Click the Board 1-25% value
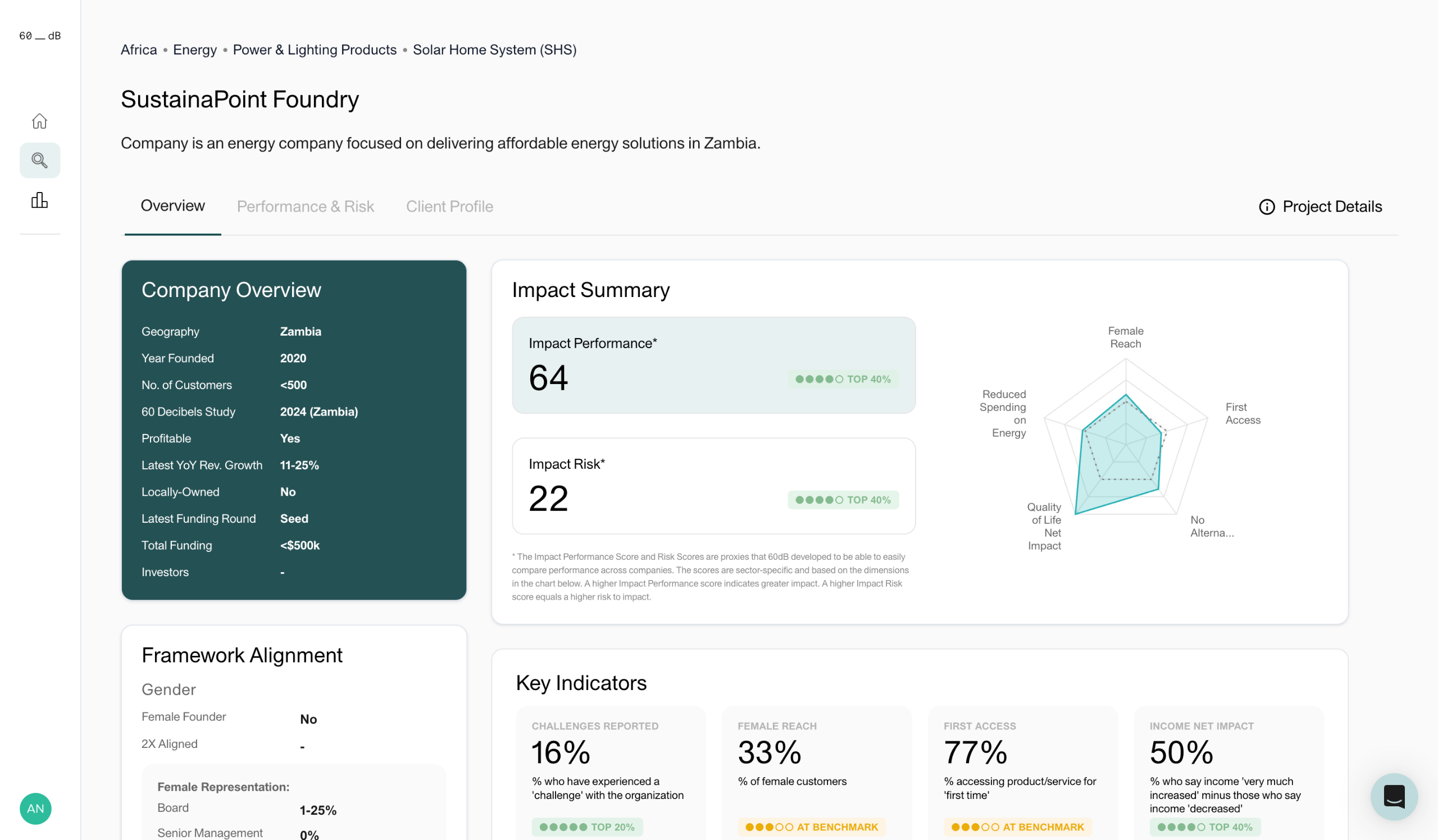The height and width of the screenshot is (840, 1438). tap(318, 810)
